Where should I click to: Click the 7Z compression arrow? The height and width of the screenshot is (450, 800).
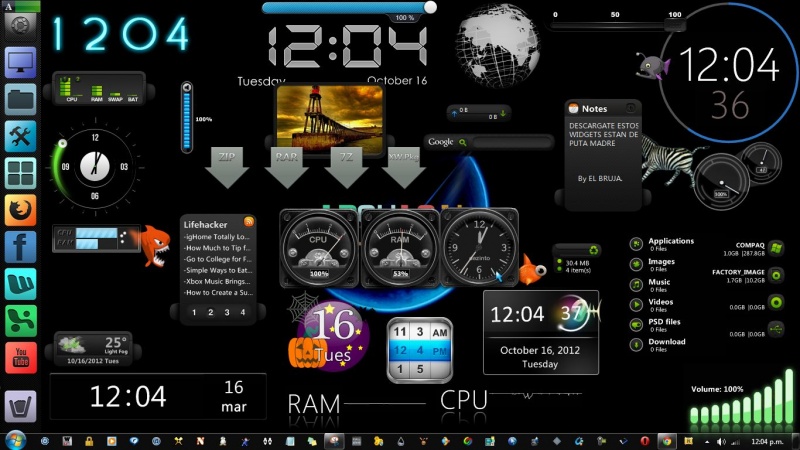tap(346, 168)
